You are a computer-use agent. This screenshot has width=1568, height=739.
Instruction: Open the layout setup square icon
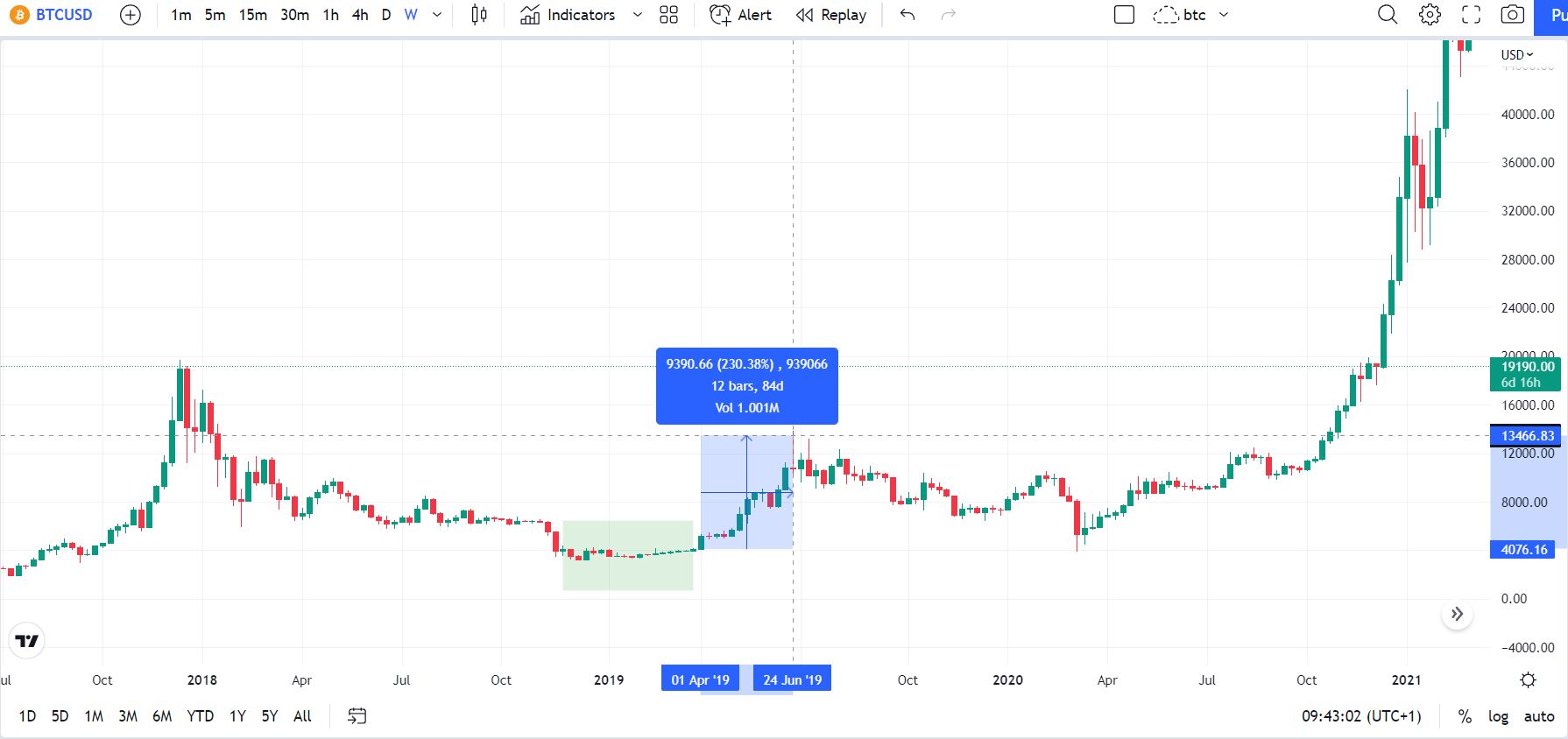pos(1124,15)
